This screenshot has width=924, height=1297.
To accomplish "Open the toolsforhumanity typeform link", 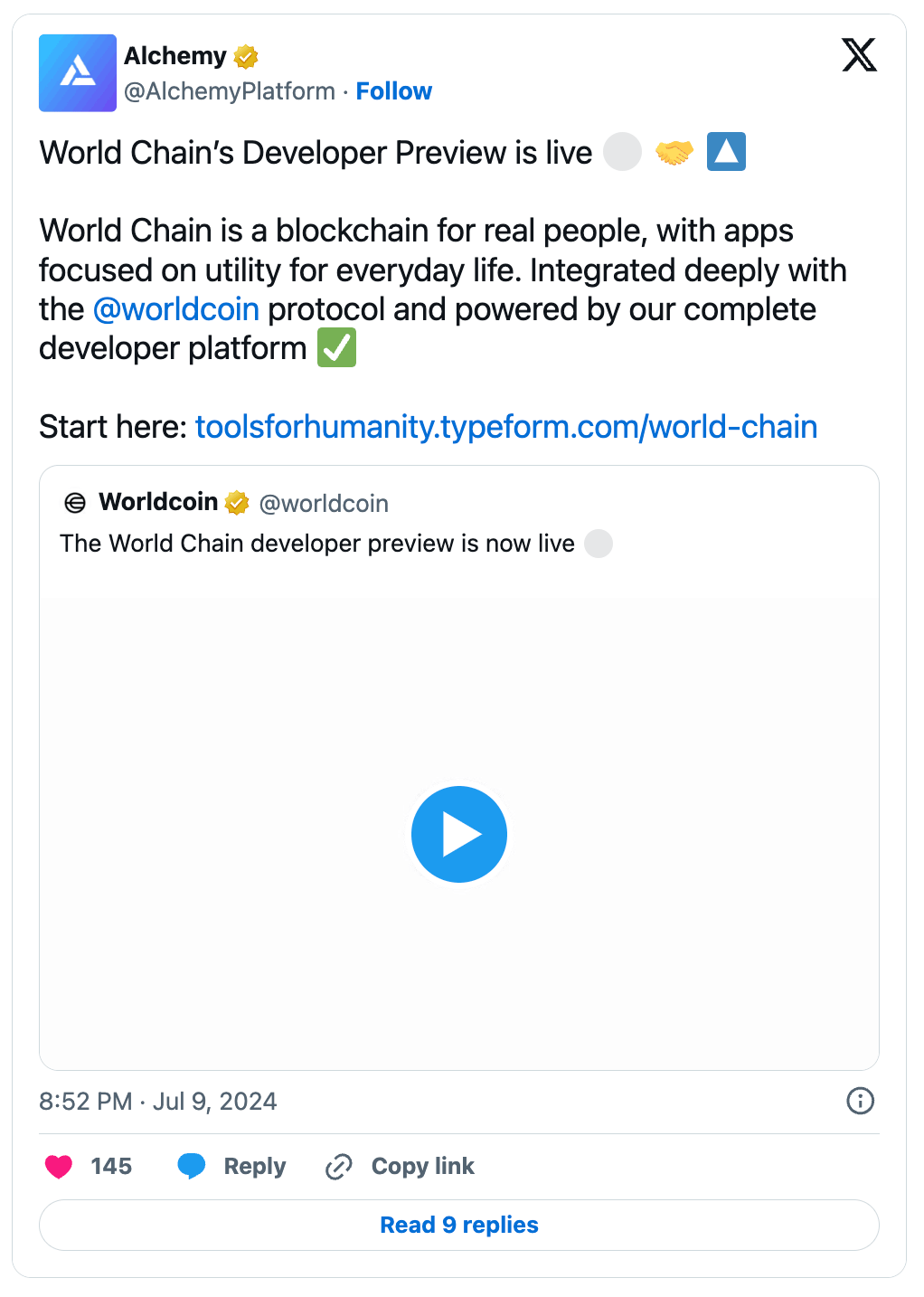I will pos(506,427).
